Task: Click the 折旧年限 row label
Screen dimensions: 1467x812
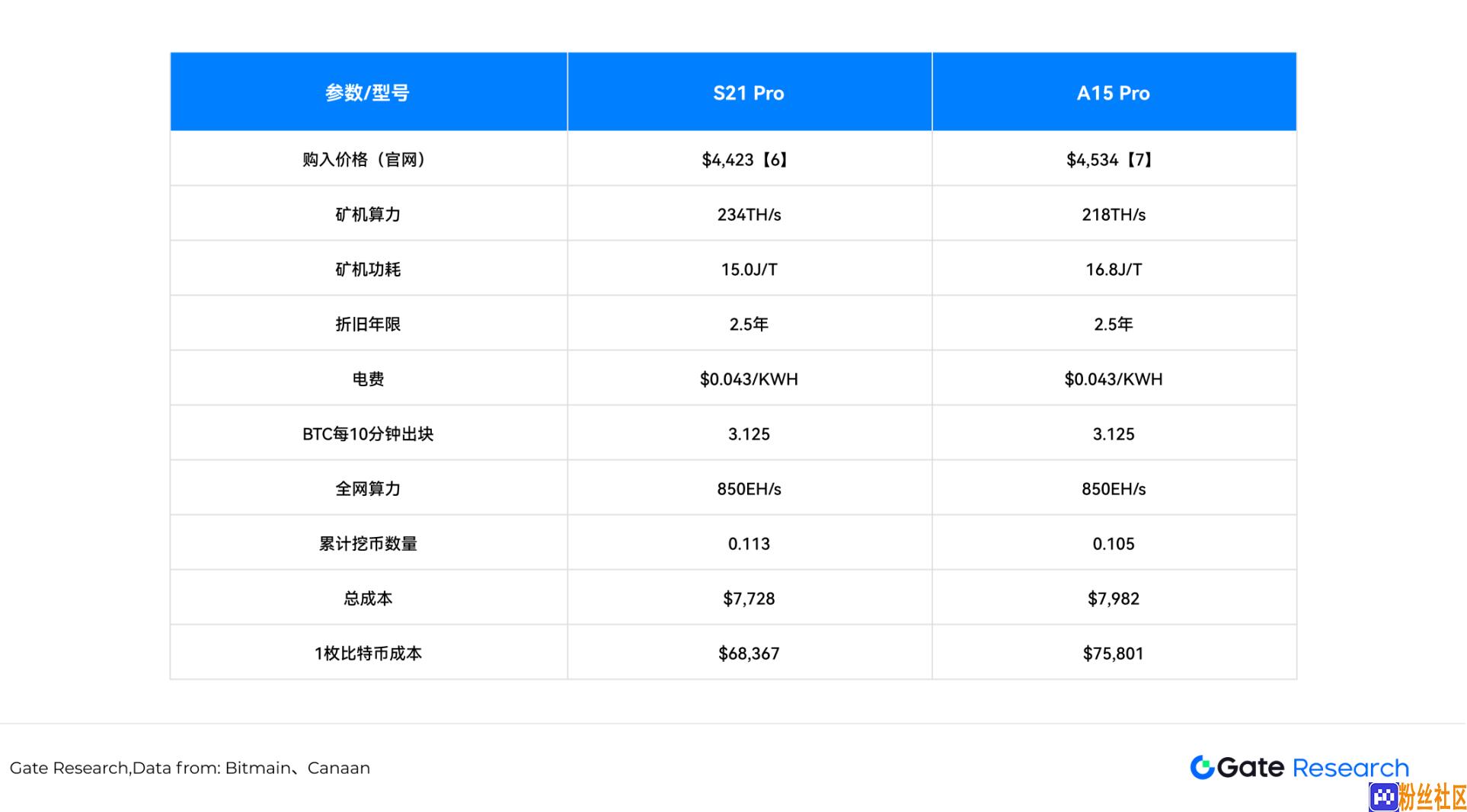Action: pyautogui.click(x=368, y=324)
